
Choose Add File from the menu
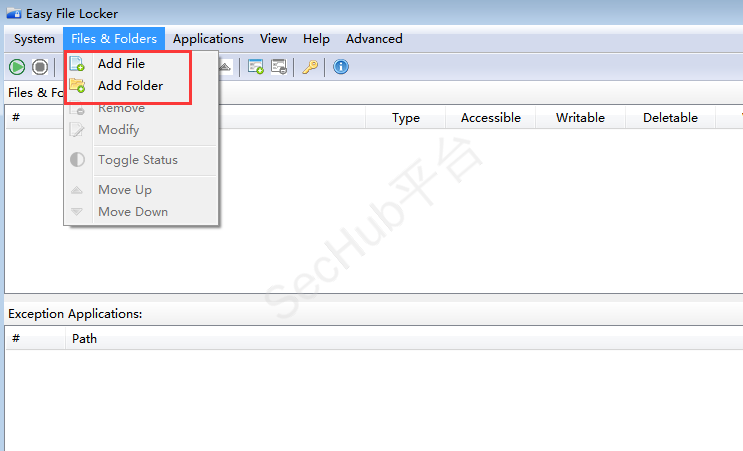(141, 63)
